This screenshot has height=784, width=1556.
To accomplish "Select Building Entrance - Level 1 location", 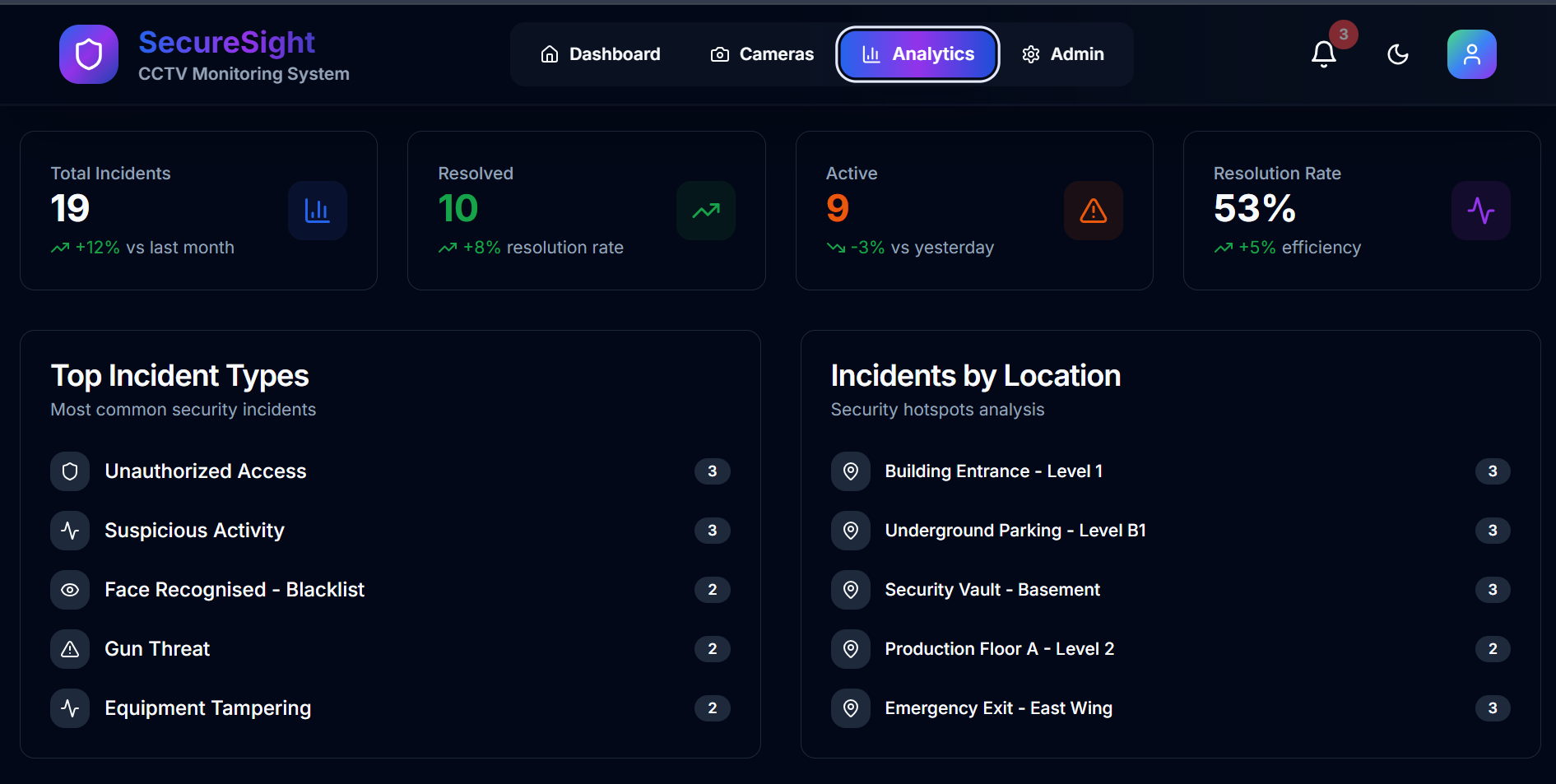I will [994, 471].
